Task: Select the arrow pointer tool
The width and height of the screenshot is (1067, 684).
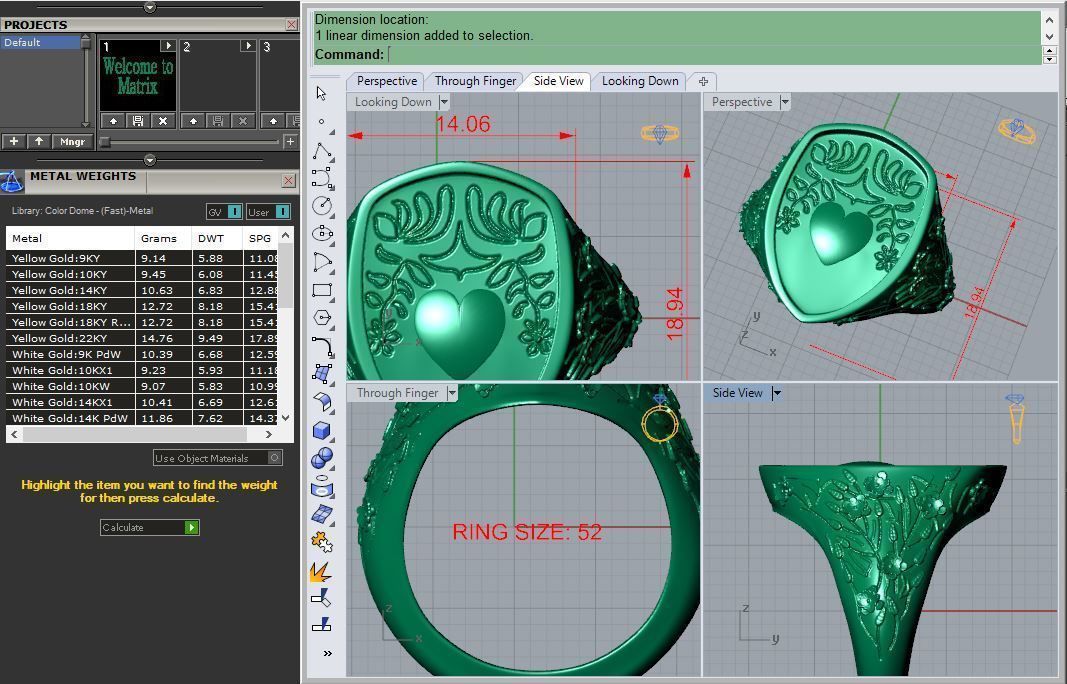Action: (321, 93)
